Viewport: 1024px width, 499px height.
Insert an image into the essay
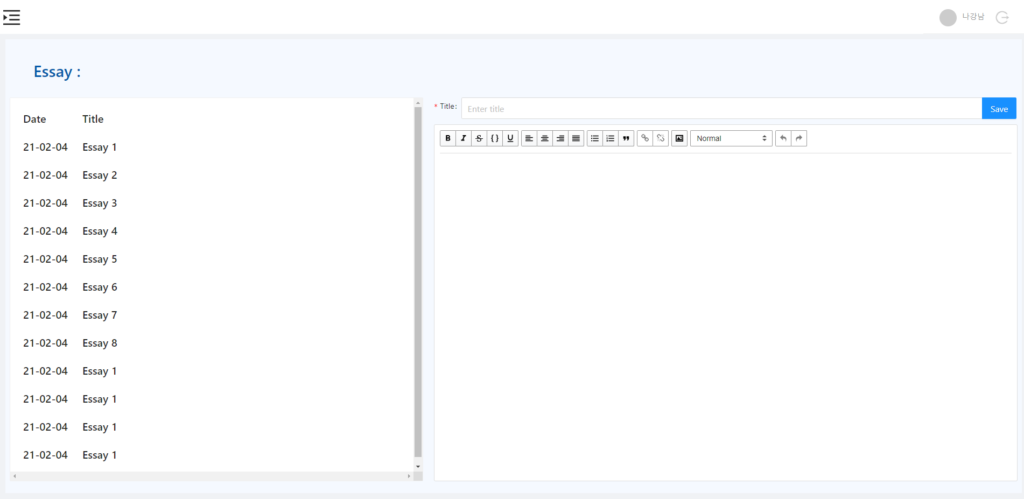pos(679,138)
